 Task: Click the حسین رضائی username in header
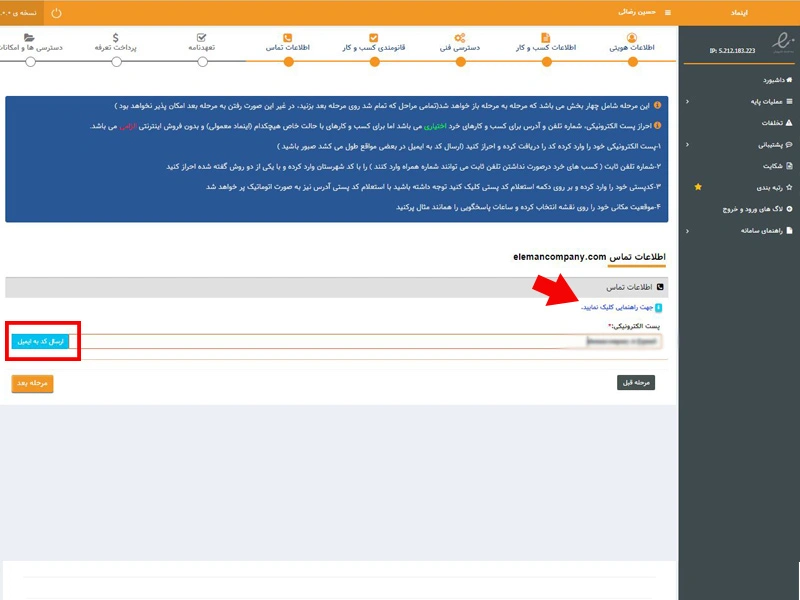[x=637, y=12]
